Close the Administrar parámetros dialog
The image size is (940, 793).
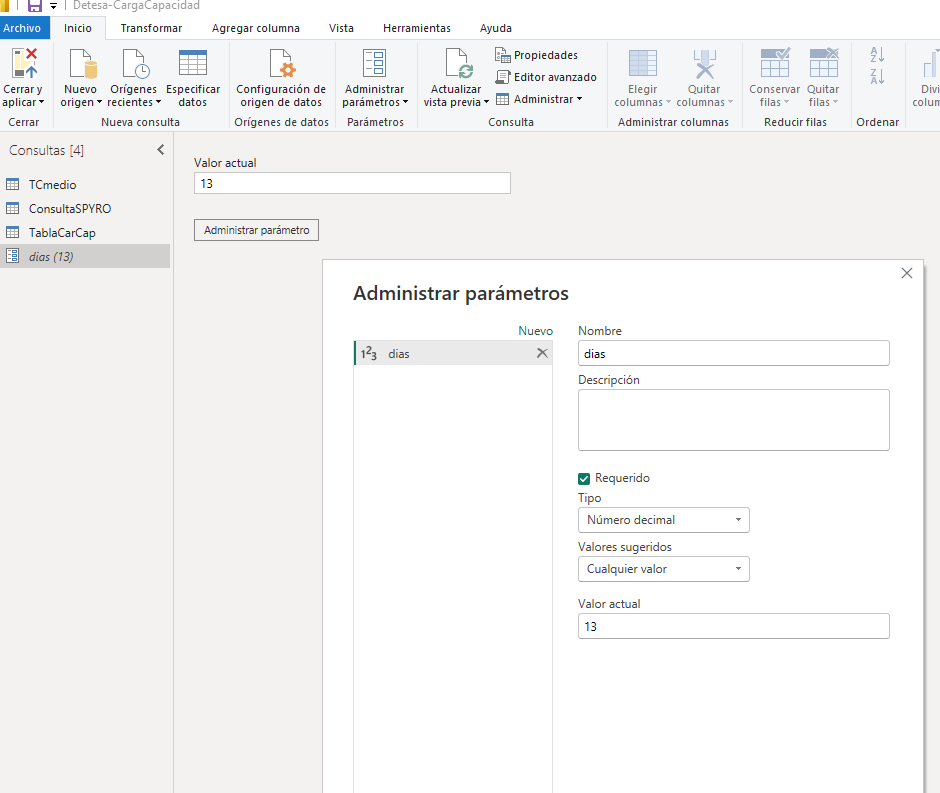click(906, 273)
